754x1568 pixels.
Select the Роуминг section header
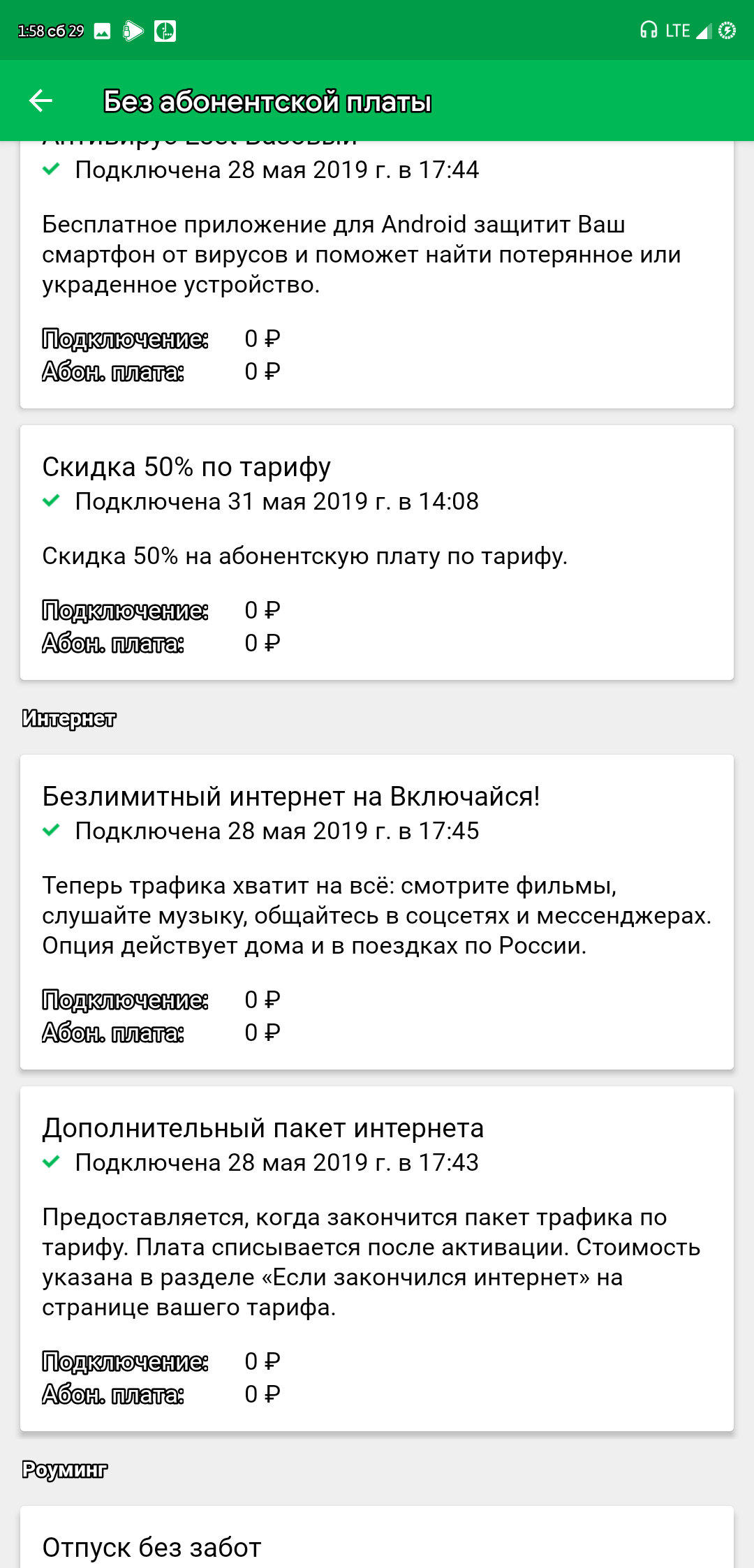(64, 1470)
